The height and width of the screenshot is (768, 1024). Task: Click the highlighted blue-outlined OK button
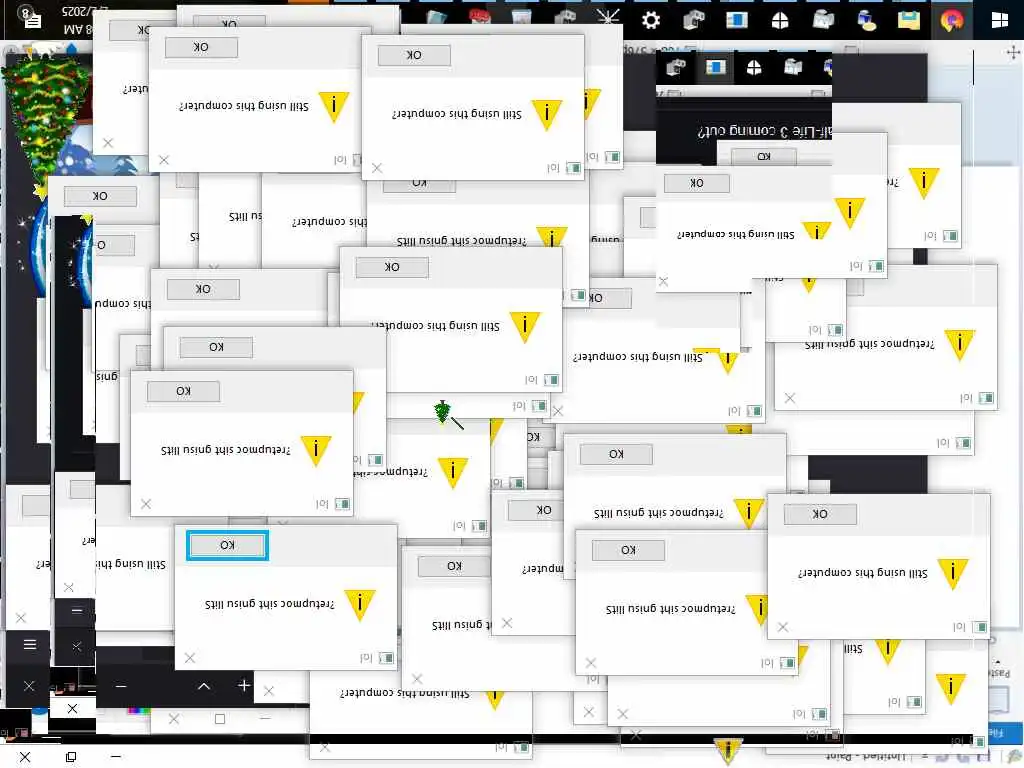tap(227, 545)
